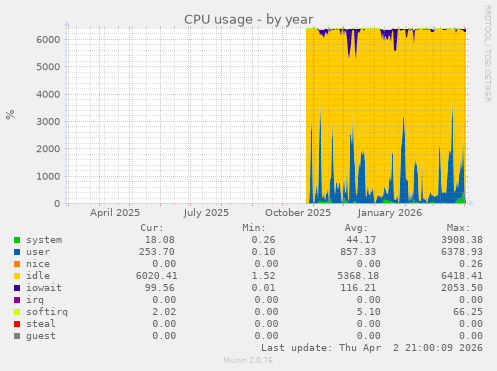Click the purple irq legend swatch
The height and width of the screenshot is (371, 497).
click(17, 300)
